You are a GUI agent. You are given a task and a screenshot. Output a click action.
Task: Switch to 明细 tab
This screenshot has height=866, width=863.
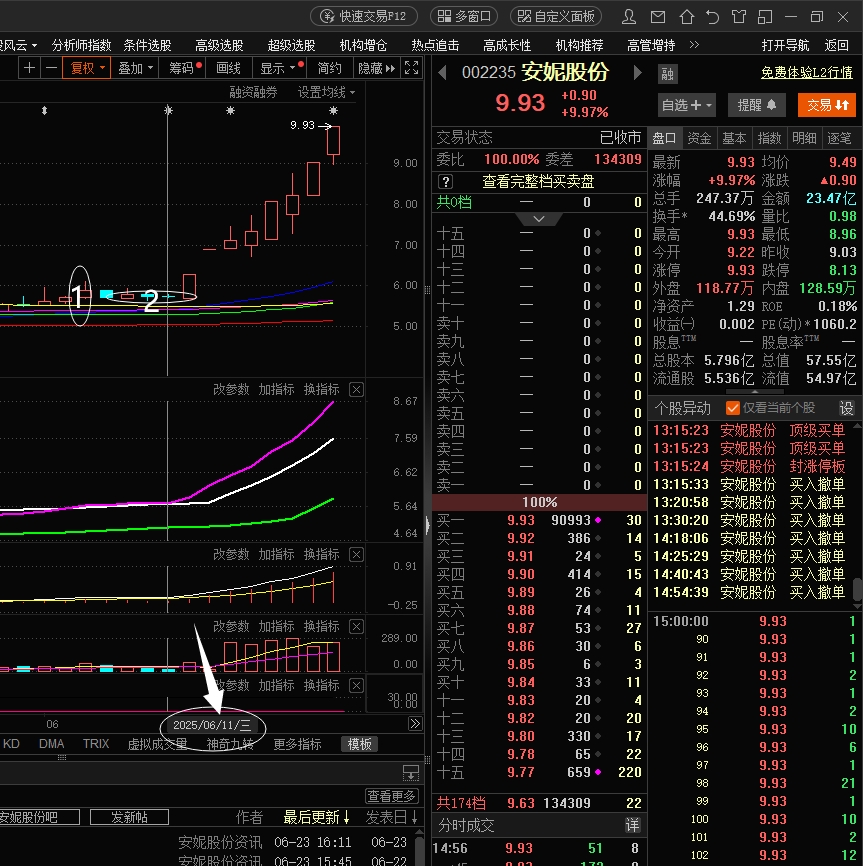[x=804, y=138]
